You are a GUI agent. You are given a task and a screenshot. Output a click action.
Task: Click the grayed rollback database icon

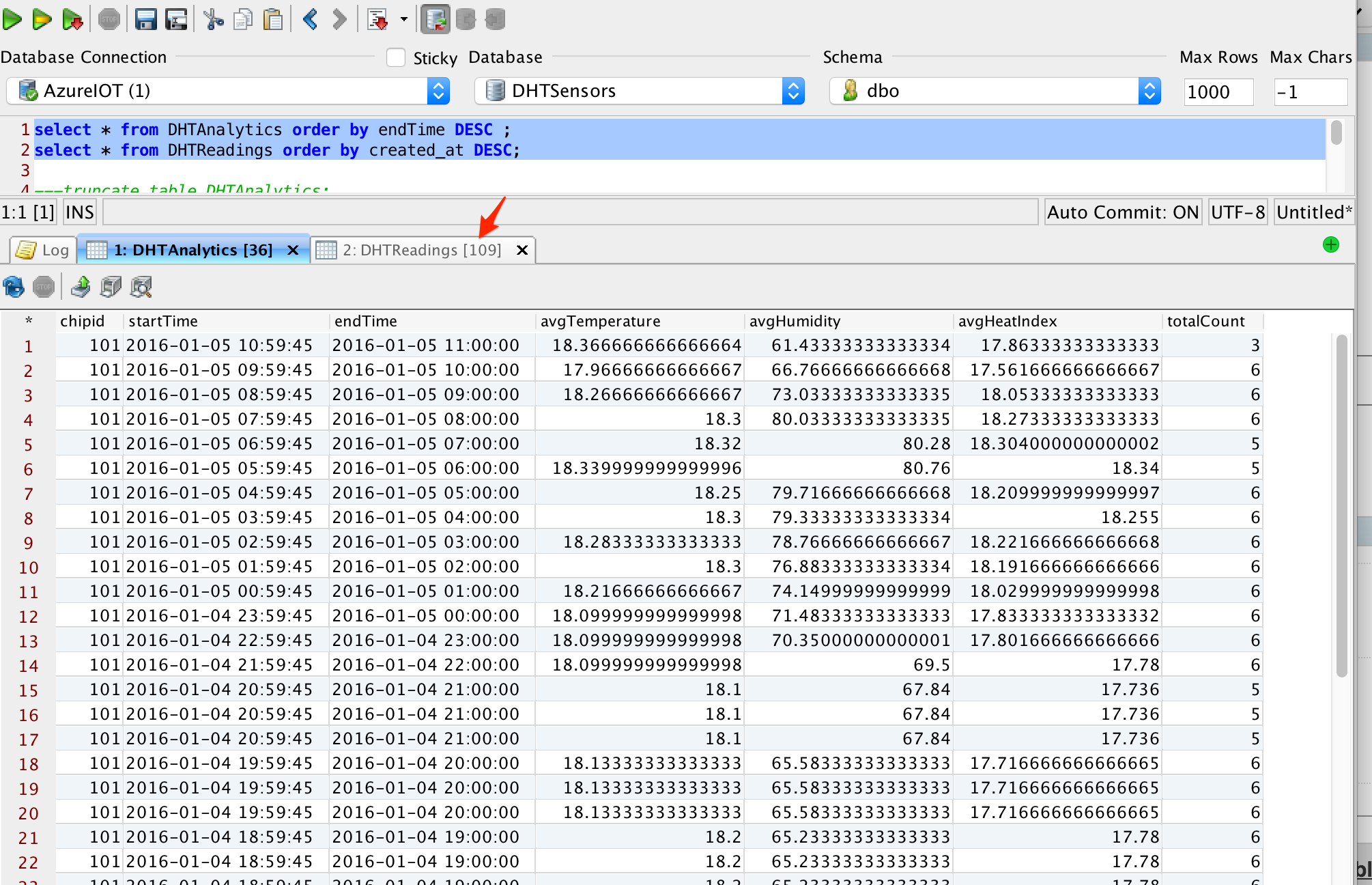[496, 19]
